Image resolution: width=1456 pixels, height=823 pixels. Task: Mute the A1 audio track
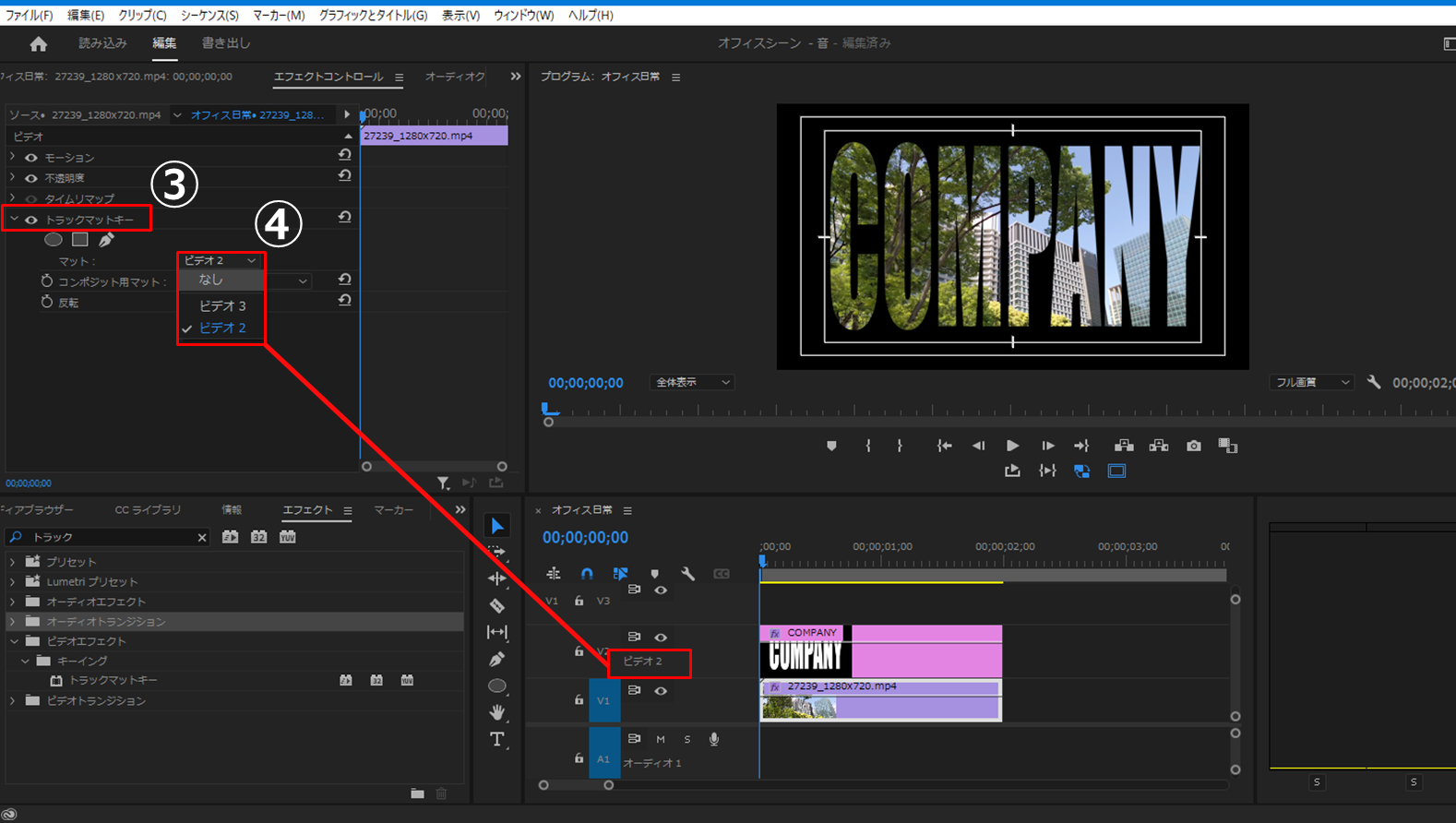click(661, 739)
